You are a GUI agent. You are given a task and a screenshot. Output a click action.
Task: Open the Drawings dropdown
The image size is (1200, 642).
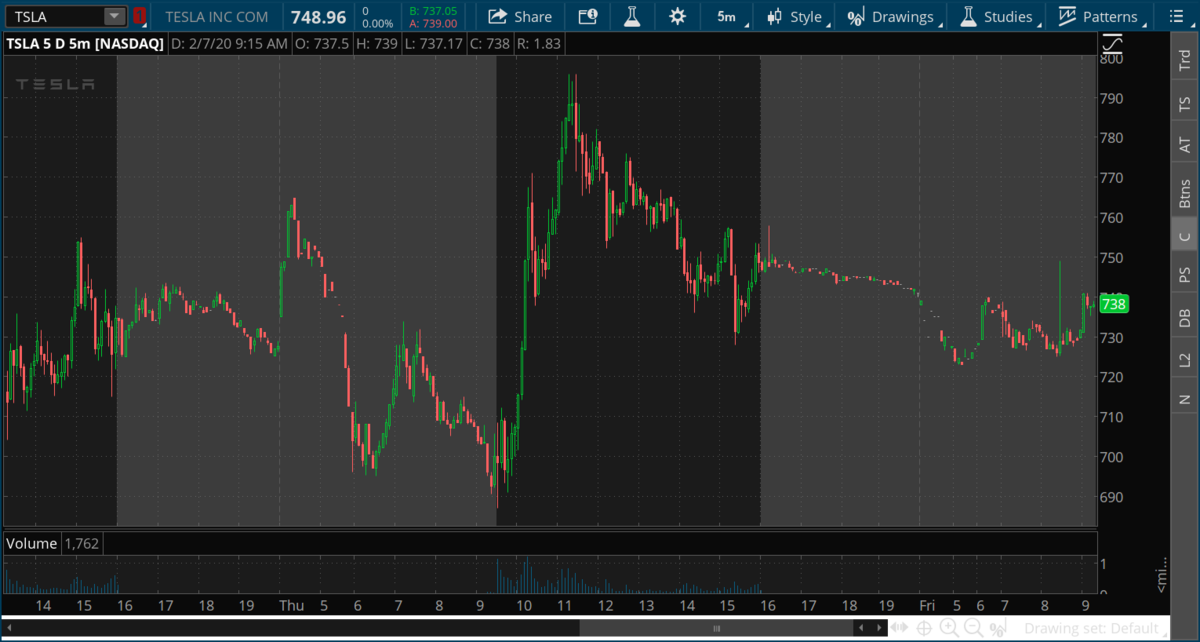pos(892,16)
